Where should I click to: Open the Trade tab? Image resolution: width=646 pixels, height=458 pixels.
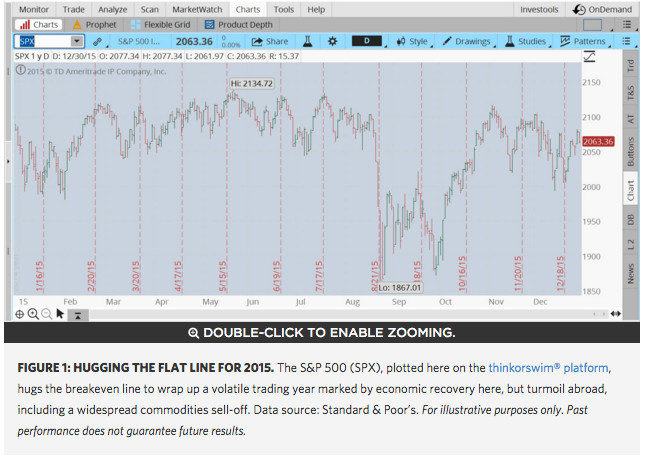(73, 9)
